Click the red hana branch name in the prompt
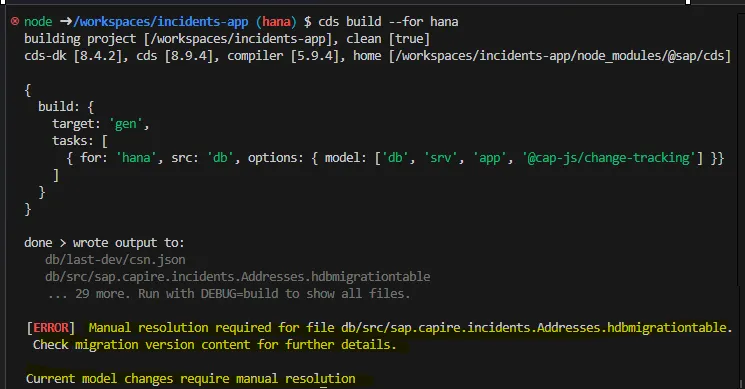Viewport: 745px width, 389px height. coord(276,22)
